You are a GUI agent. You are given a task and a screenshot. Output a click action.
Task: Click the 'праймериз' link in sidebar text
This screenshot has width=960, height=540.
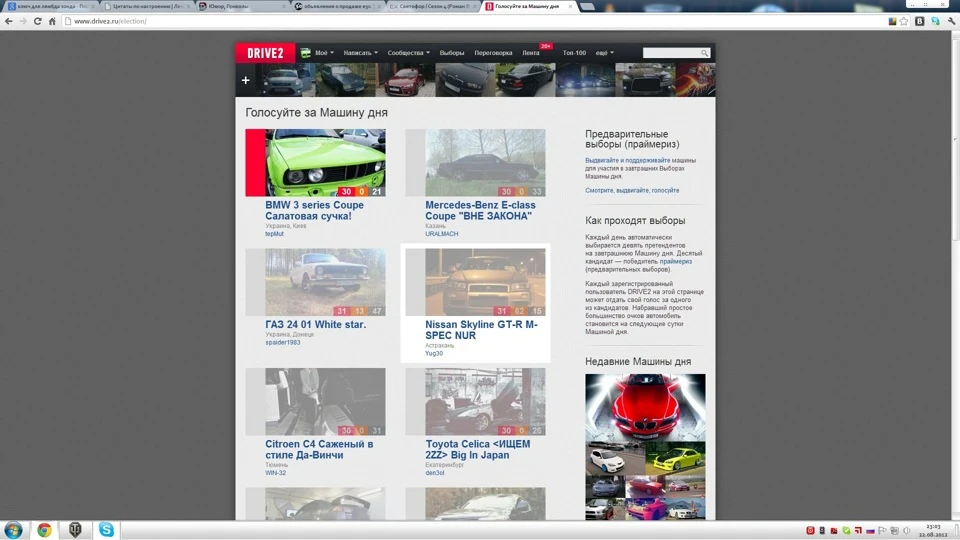pos(675,261)
